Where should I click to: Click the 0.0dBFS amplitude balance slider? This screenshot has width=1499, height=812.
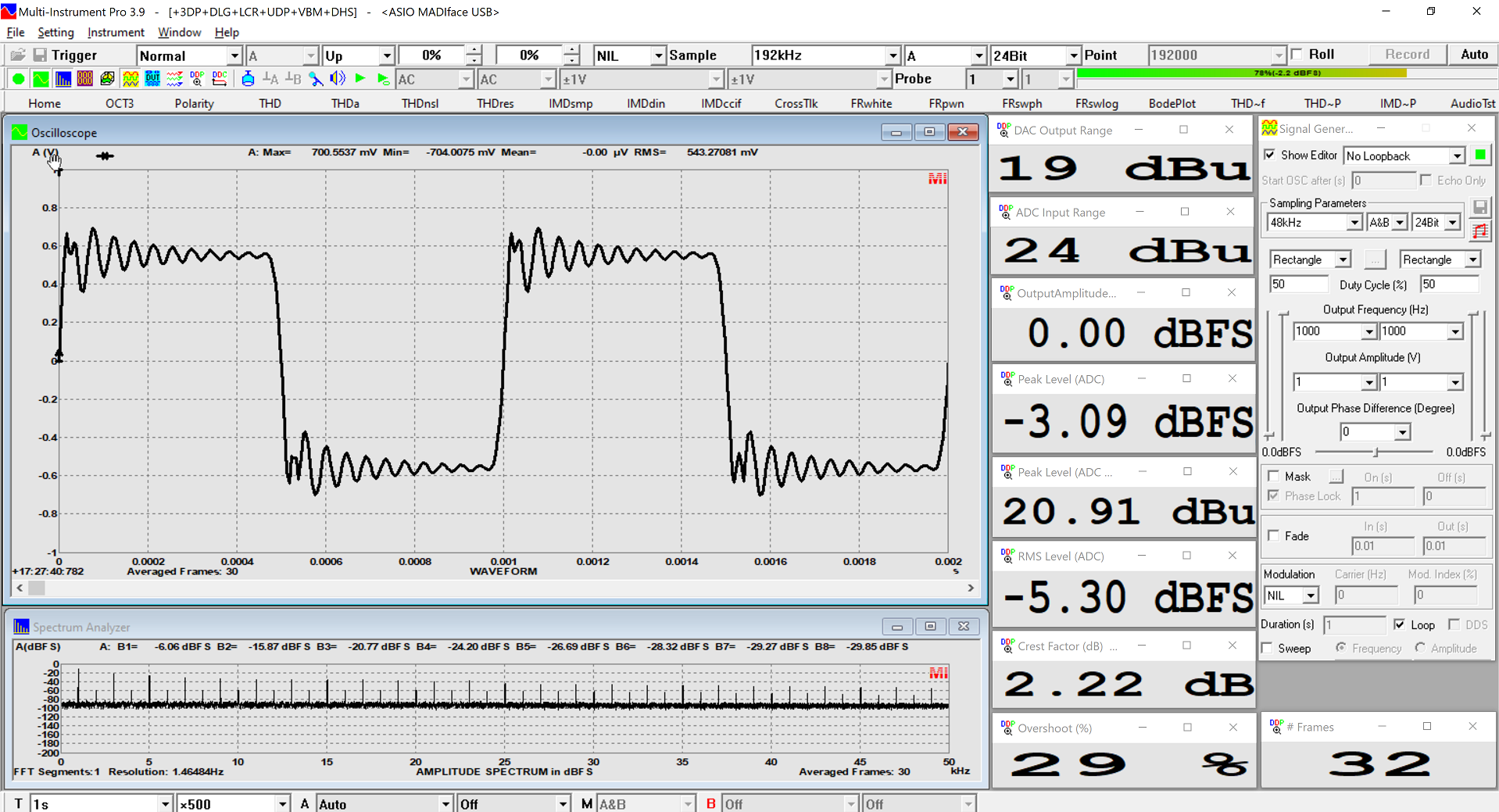tap(1374, 452)
